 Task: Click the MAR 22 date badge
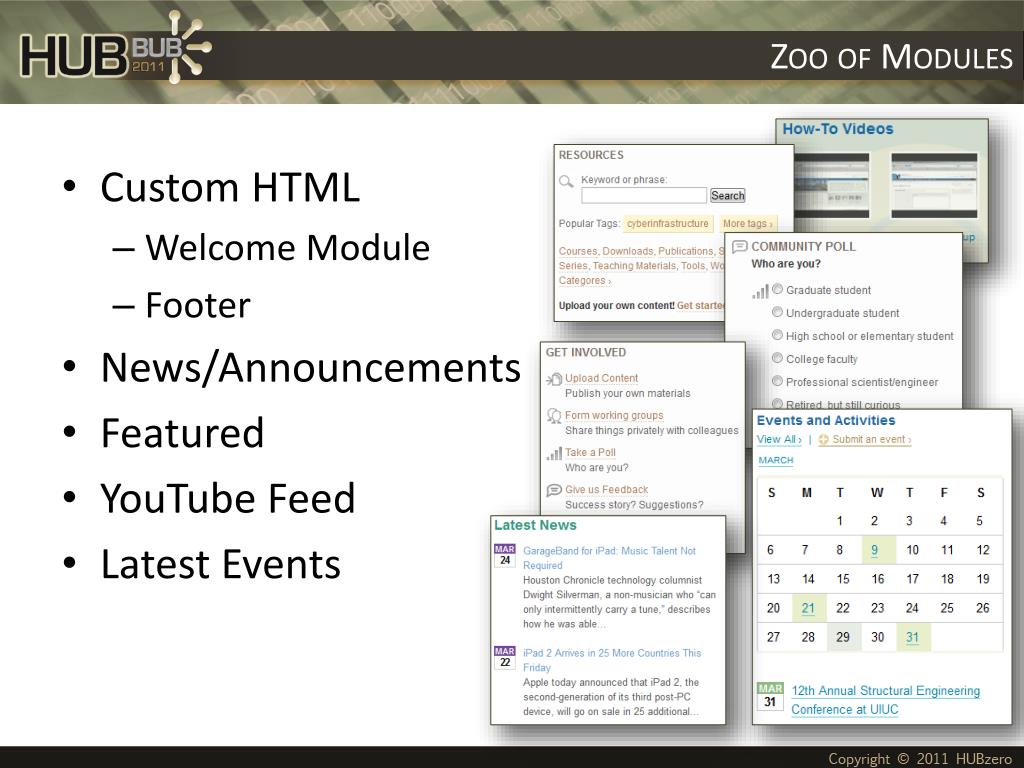point(505,657)
